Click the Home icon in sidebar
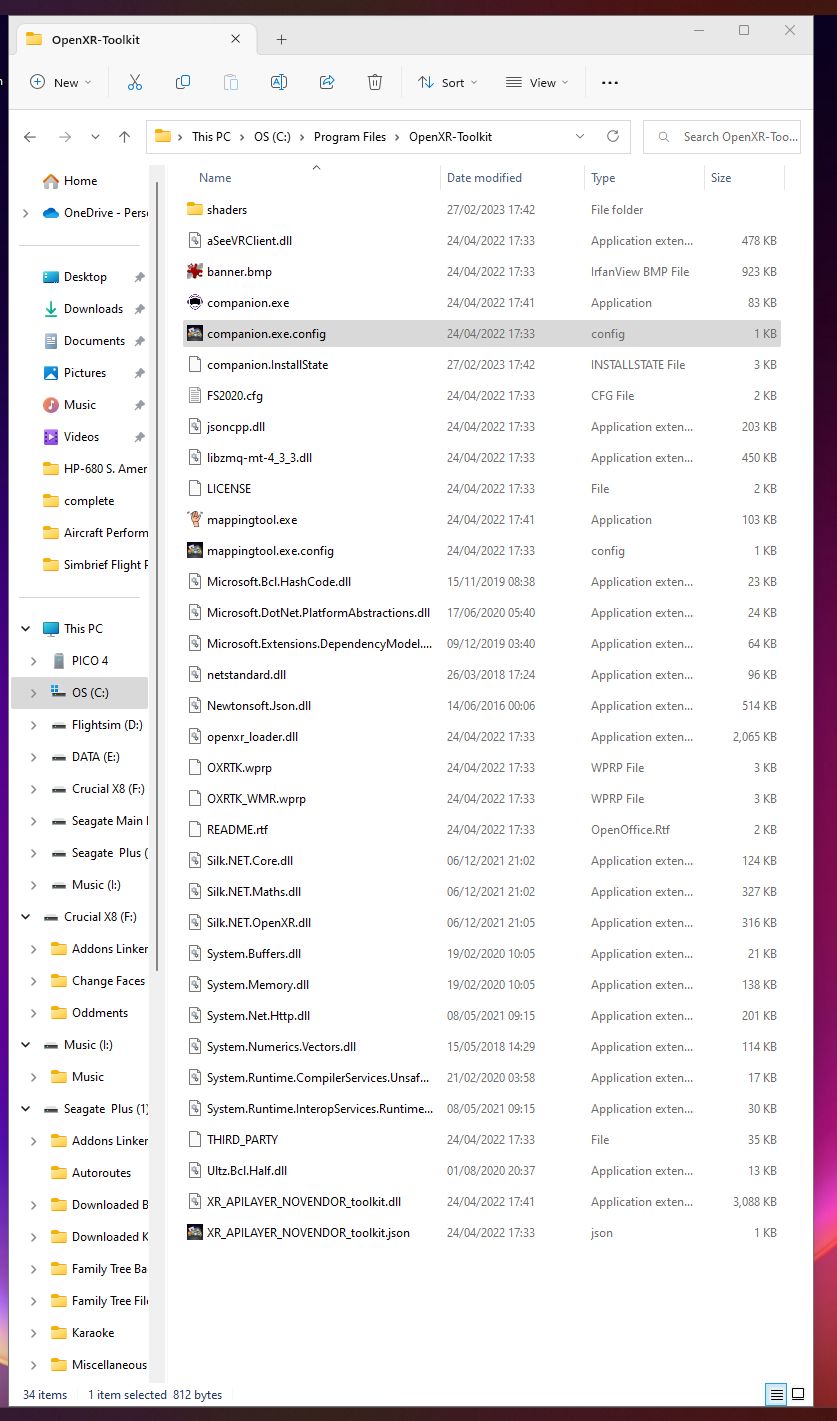The width and height of the screenshot is (837, 1421). tap(51, 181)
